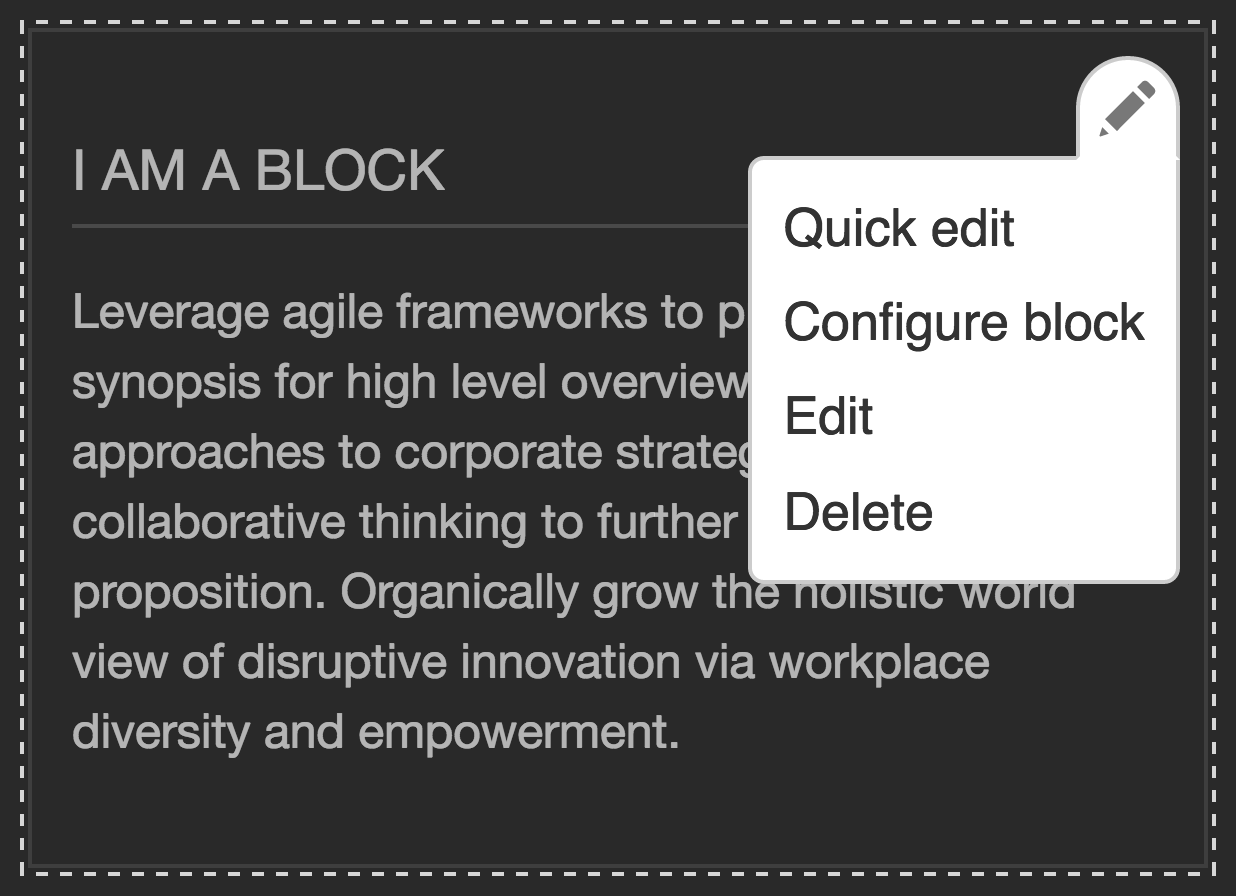Click the word BLOCK in the heading

click(x=350, y=171)
